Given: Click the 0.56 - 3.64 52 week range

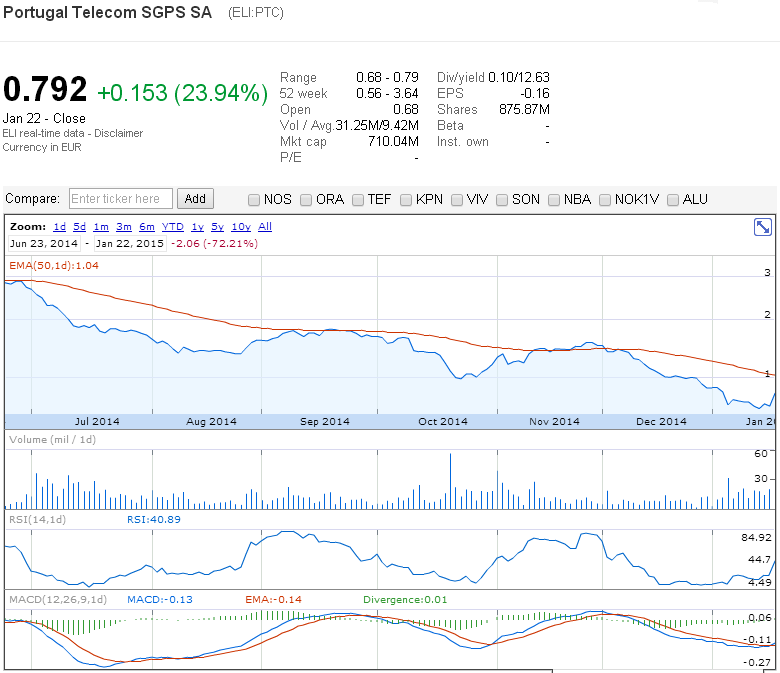Looking at the screenshot, I should tap(387, 94).
